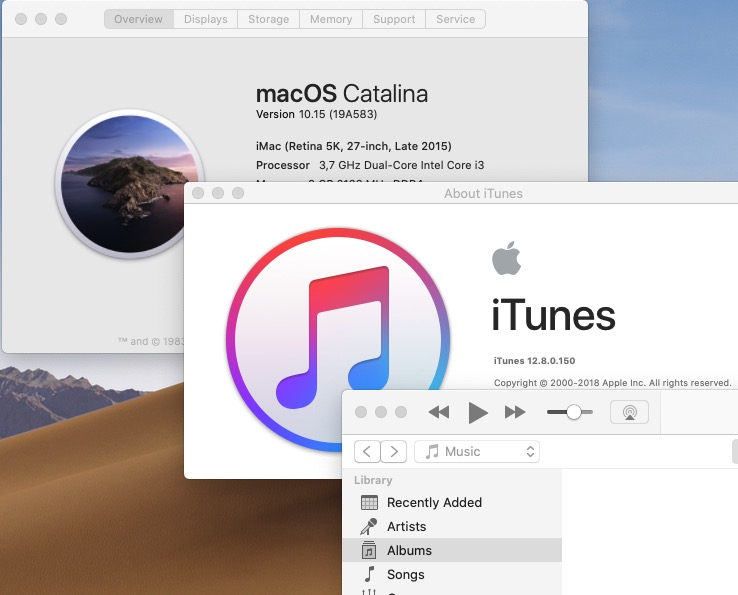
Task: Skip back to the previous track
Action: tap(439, 412)
